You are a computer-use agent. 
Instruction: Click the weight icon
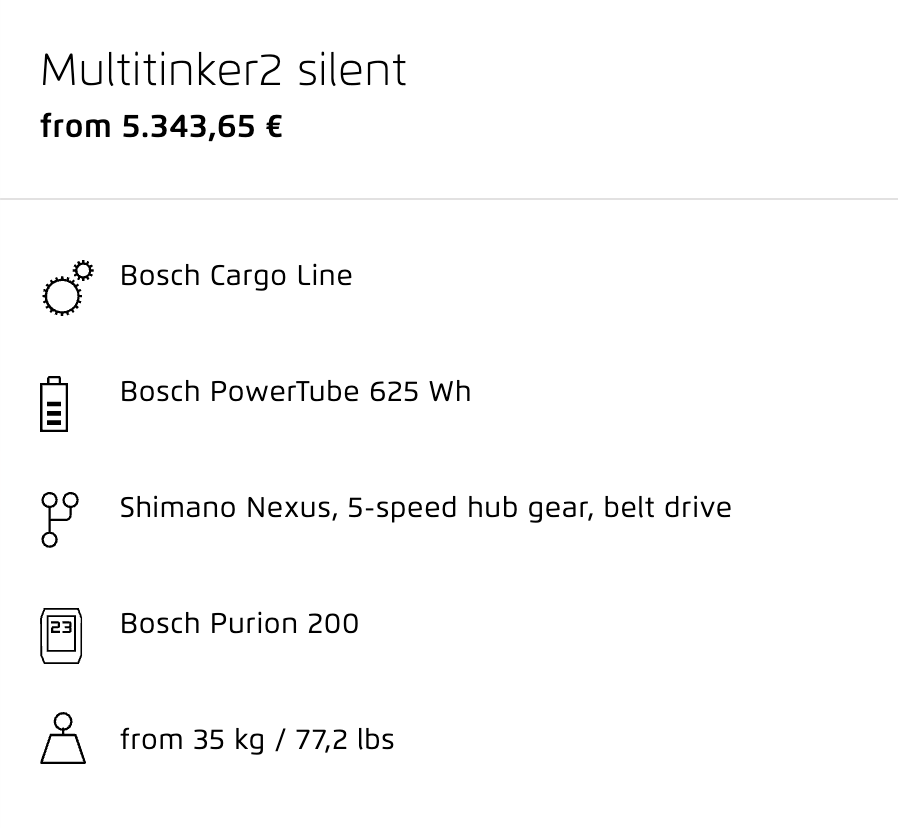tap(63, 738)
